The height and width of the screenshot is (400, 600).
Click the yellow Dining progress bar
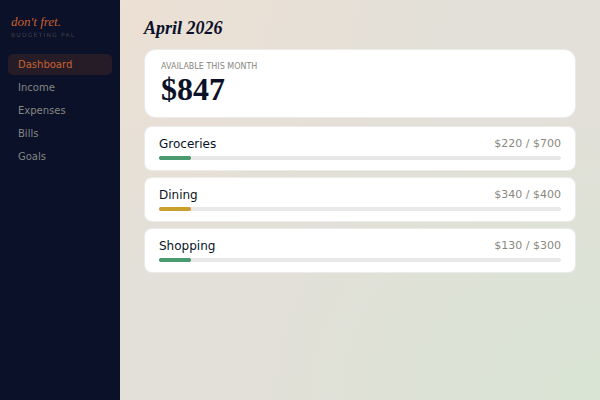pos(175,209)
